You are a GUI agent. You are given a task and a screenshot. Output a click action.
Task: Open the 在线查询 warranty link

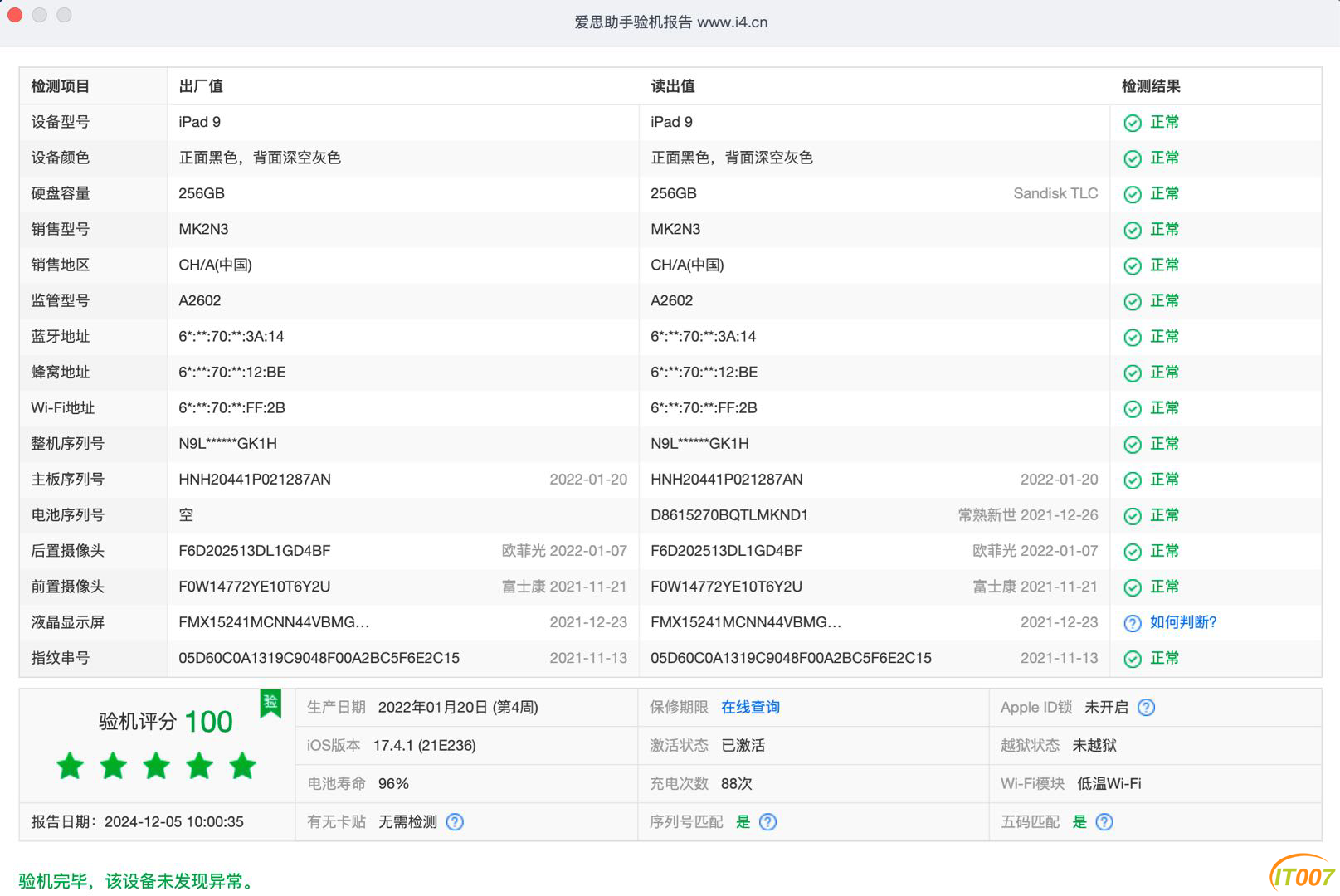click(750, 707)
